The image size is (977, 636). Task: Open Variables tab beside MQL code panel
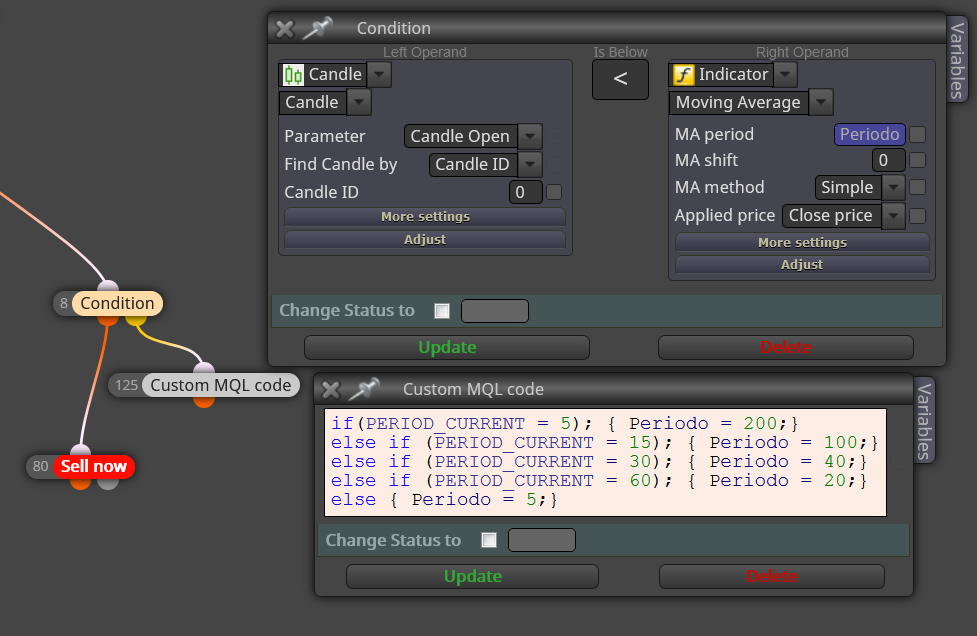click(x=925, y=421)
